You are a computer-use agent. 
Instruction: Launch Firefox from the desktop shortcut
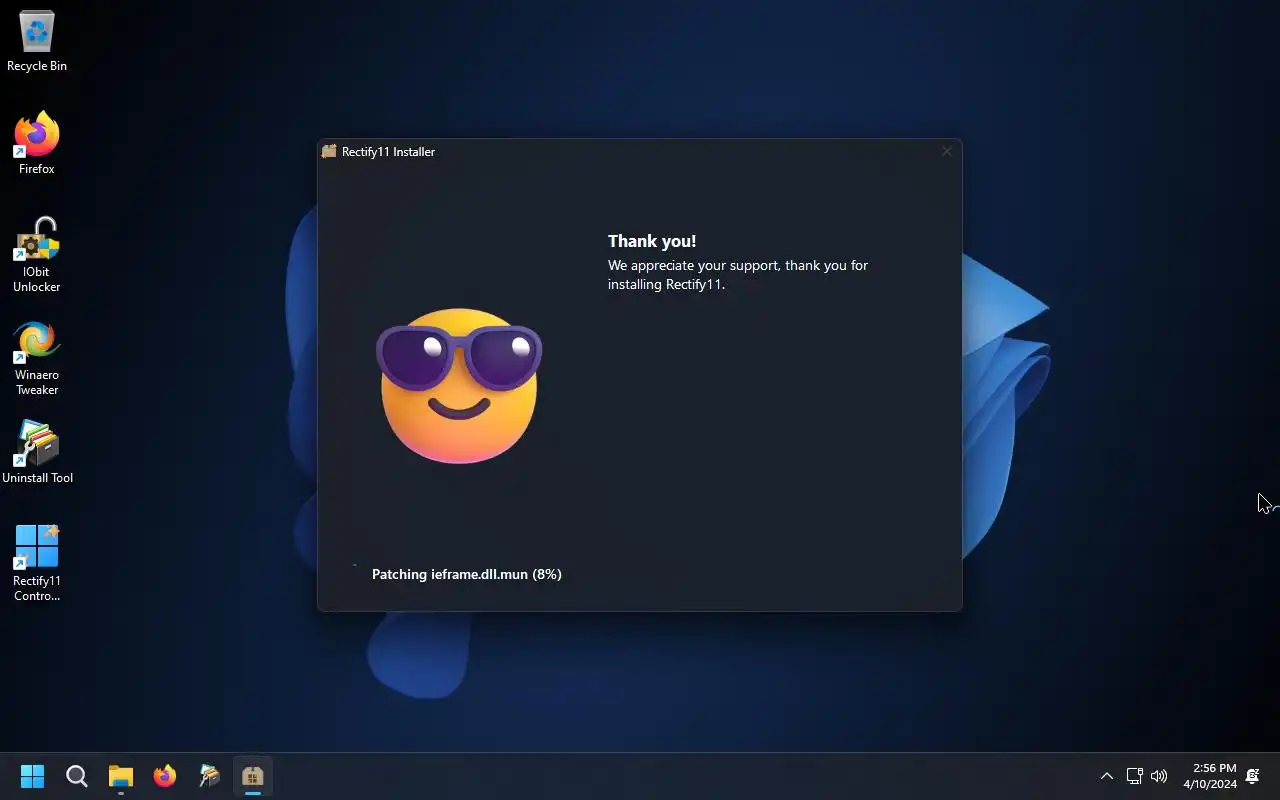[37, 144]
